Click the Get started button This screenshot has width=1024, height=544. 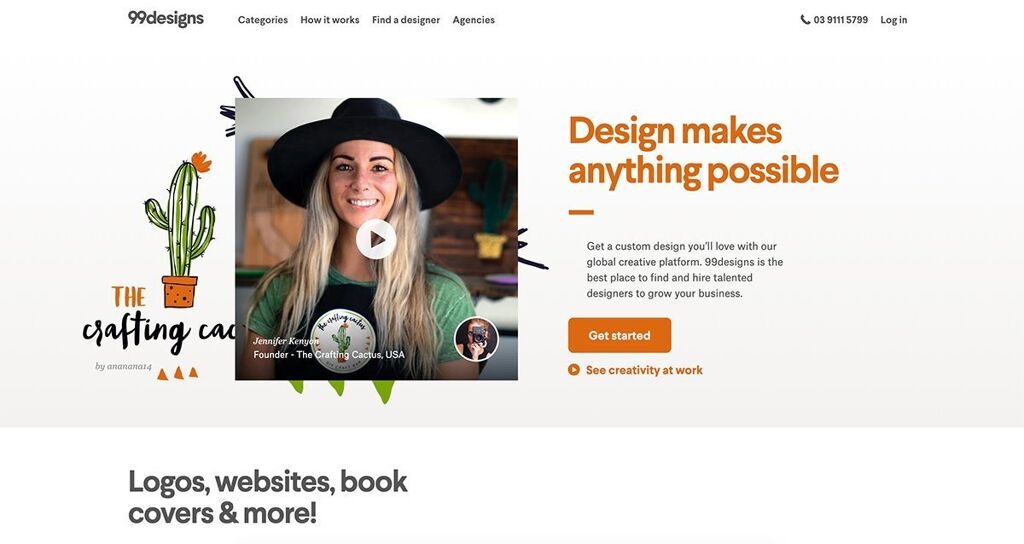[619, 335]
